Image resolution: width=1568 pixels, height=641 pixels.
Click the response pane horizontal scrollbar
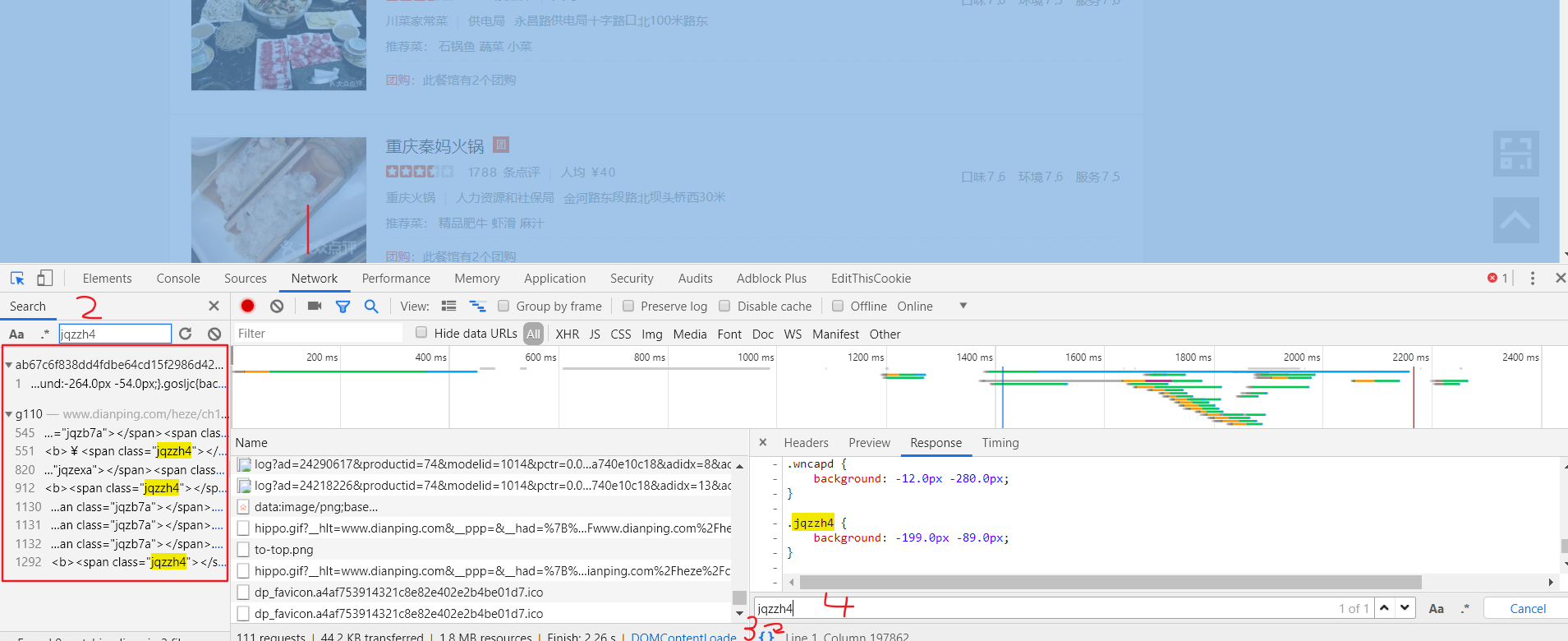1111,582
